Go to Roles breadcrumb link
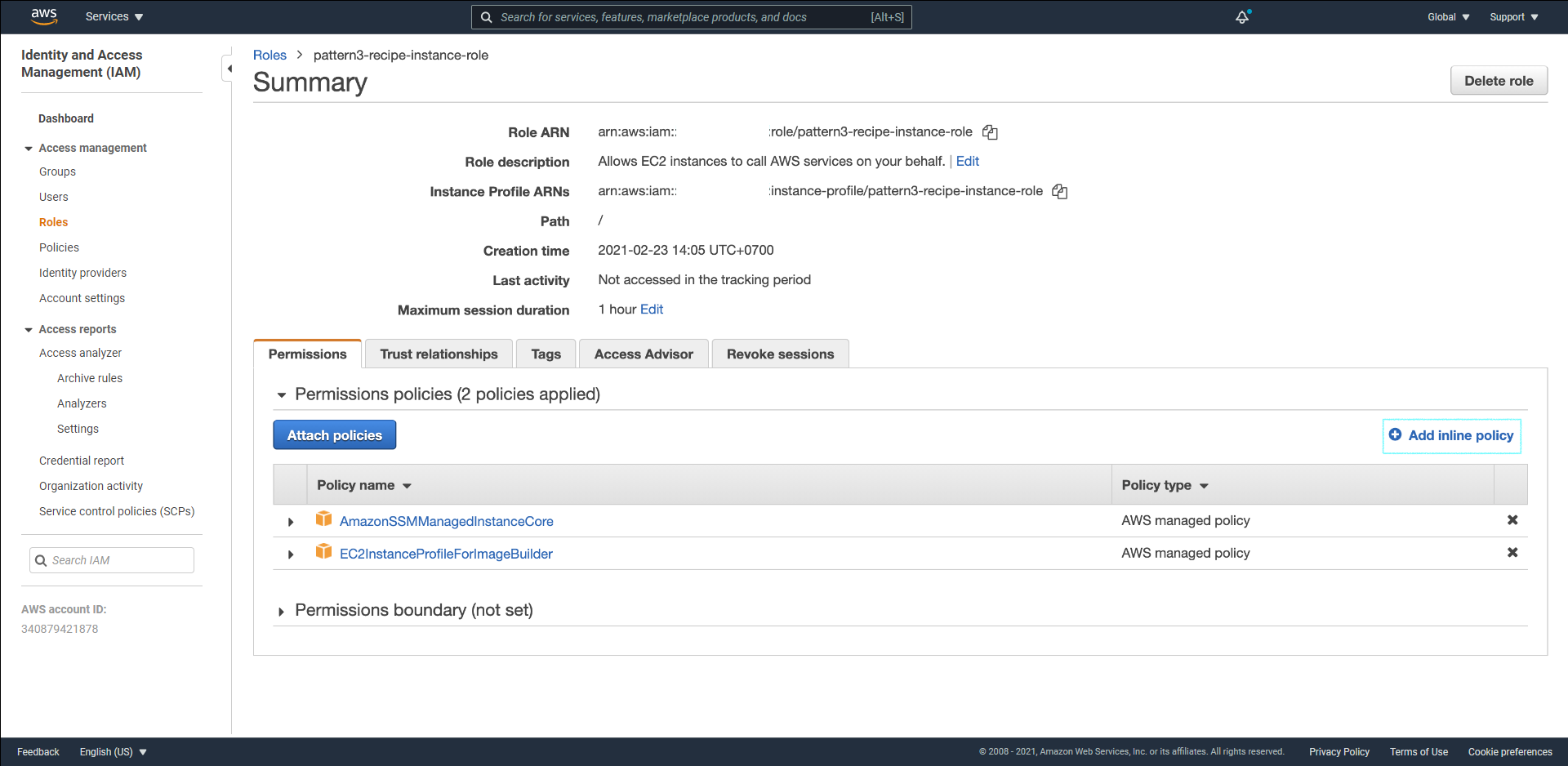The image size is (1568, 766). (269, 55)
